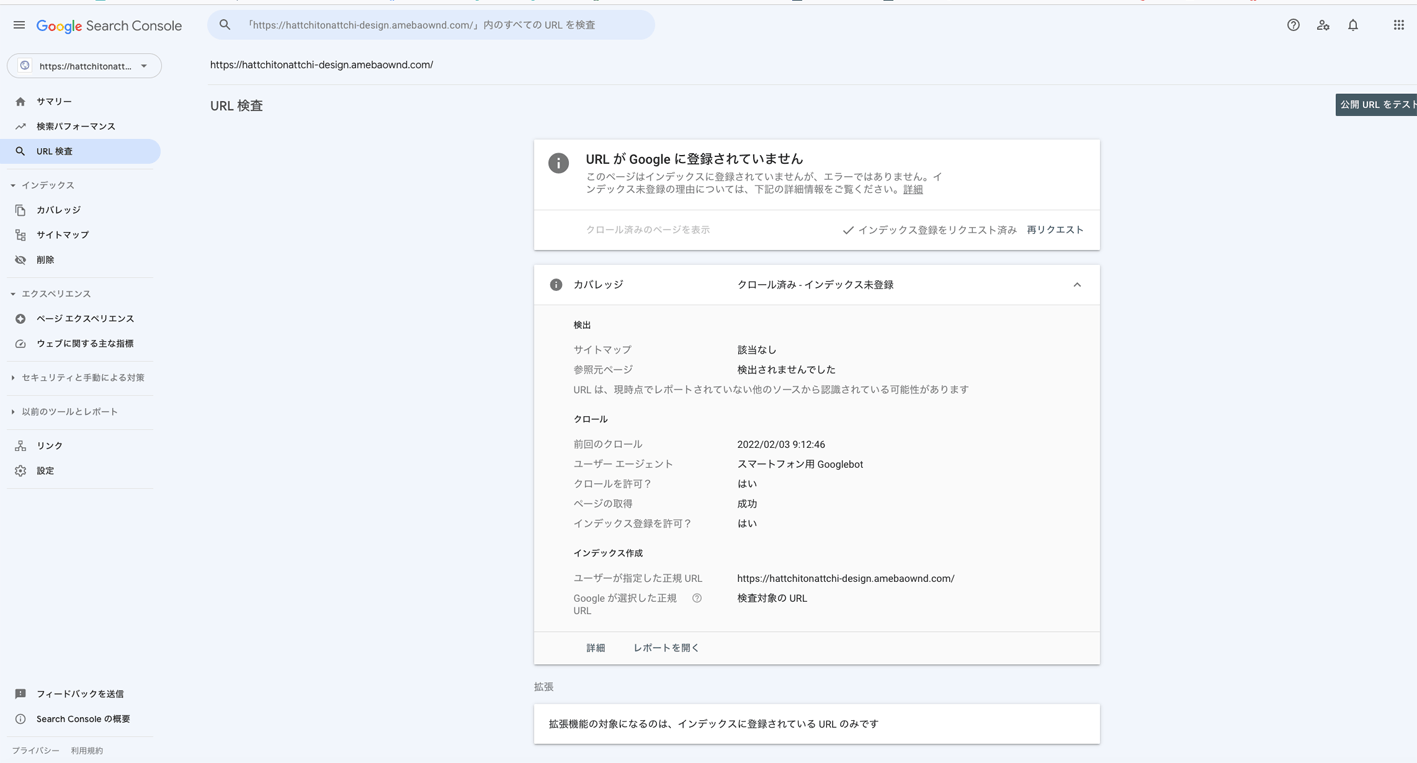Click the search magnifier icon in URL bar

(225, 25)
